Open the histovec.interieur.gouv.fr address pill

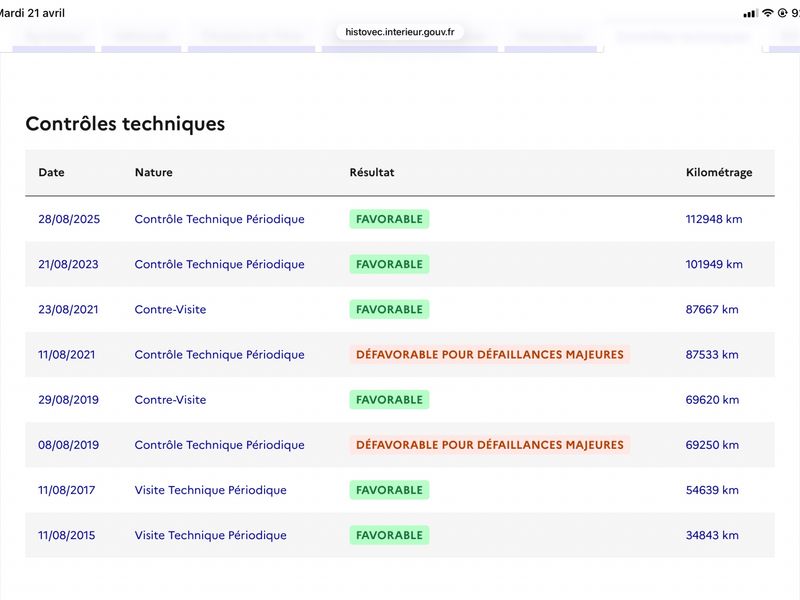tap(399, 32)
